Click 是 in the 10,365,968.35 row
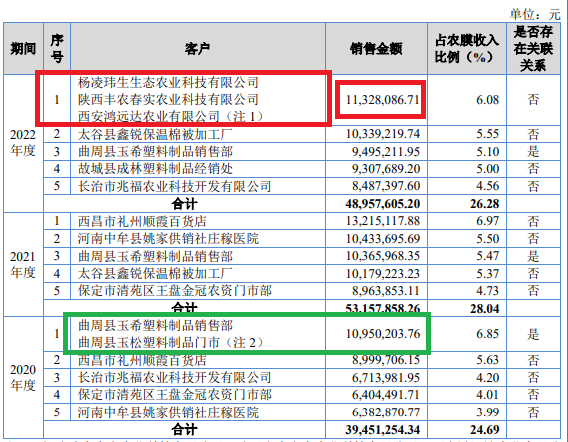Image resolution: width=568 pixels, height=442 pixels. 533,256
